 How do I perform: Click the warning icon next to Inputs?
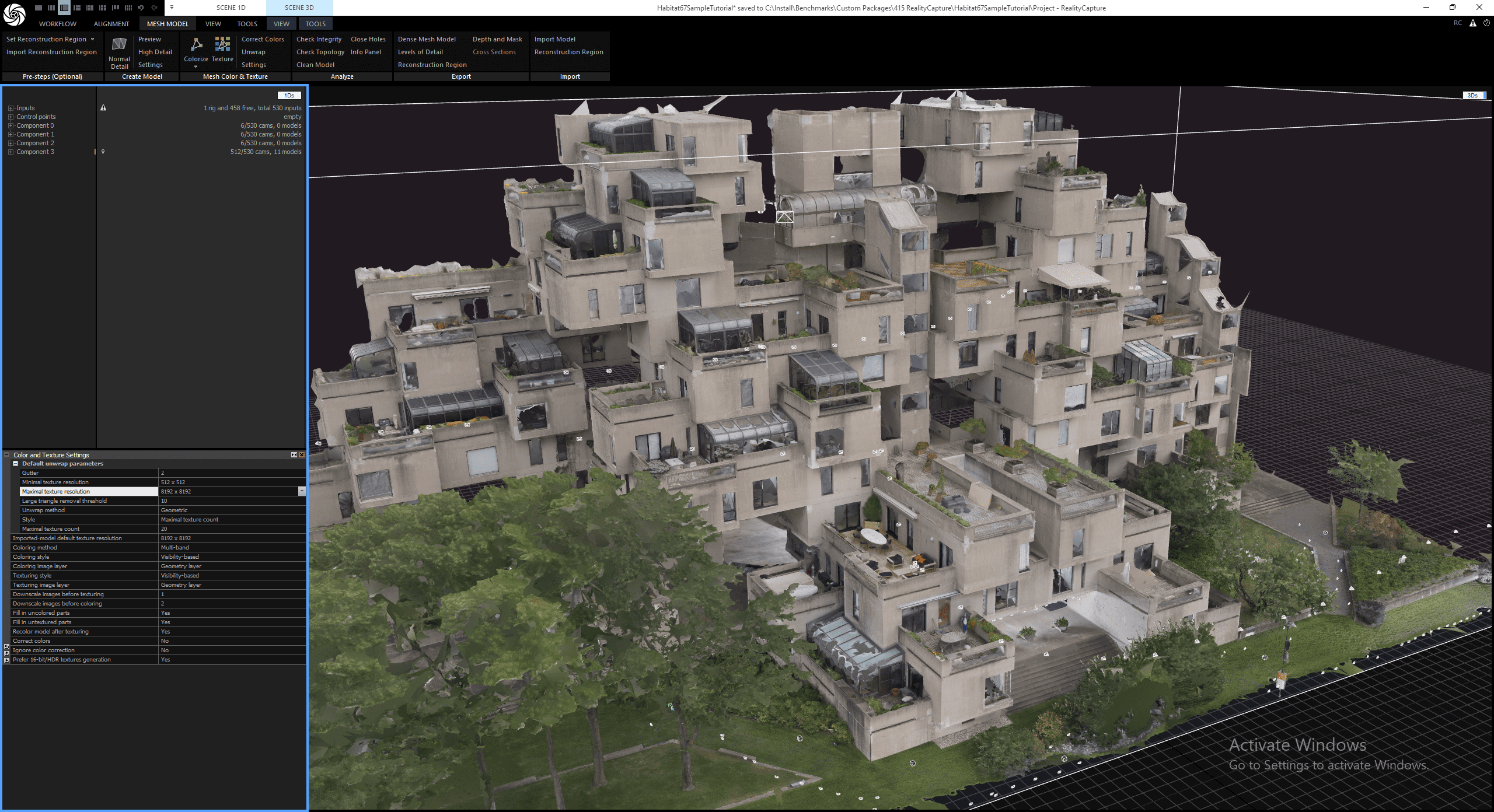point(104,108)
